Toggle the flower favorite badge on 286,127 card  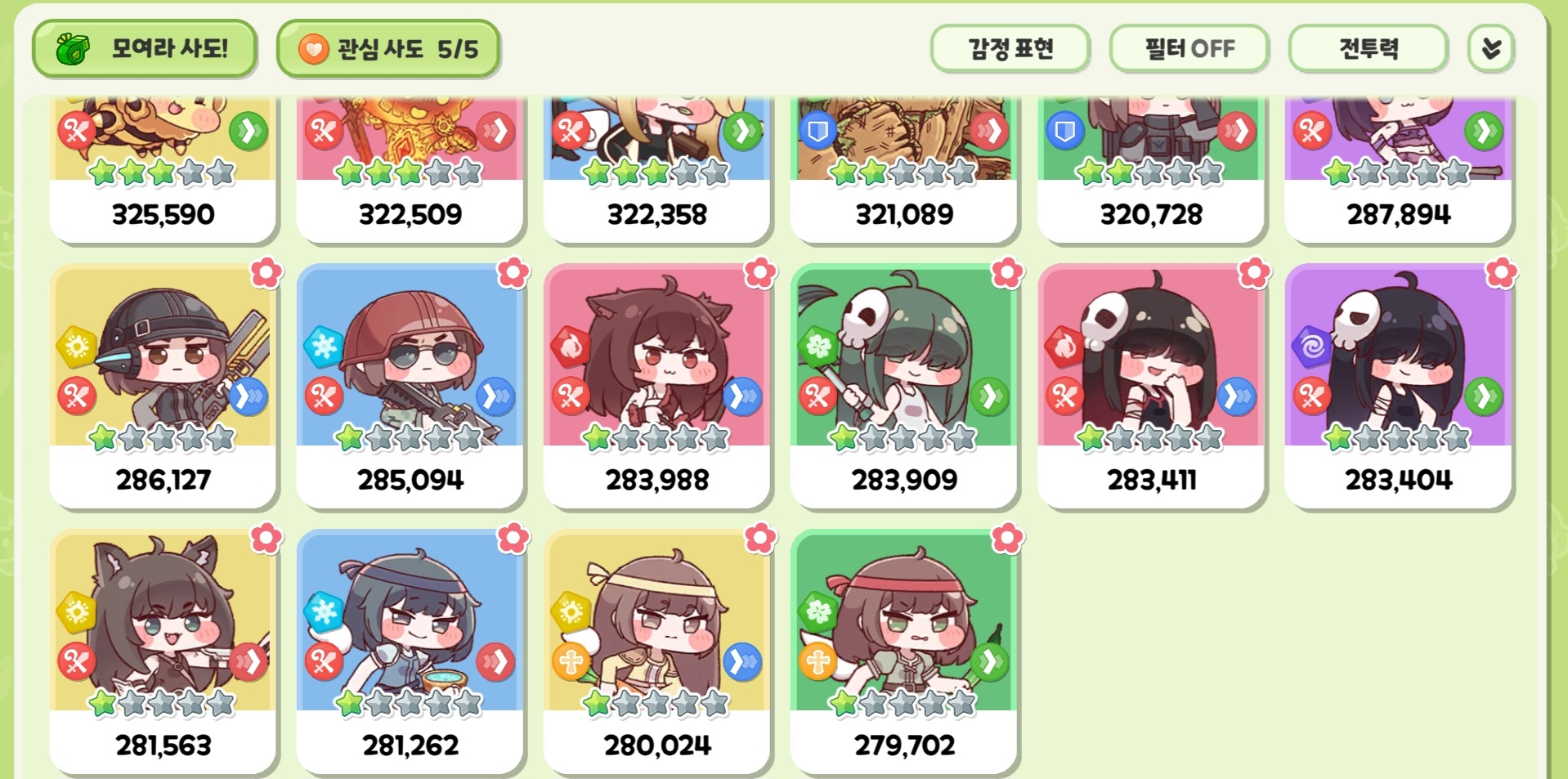coord(267,273)
